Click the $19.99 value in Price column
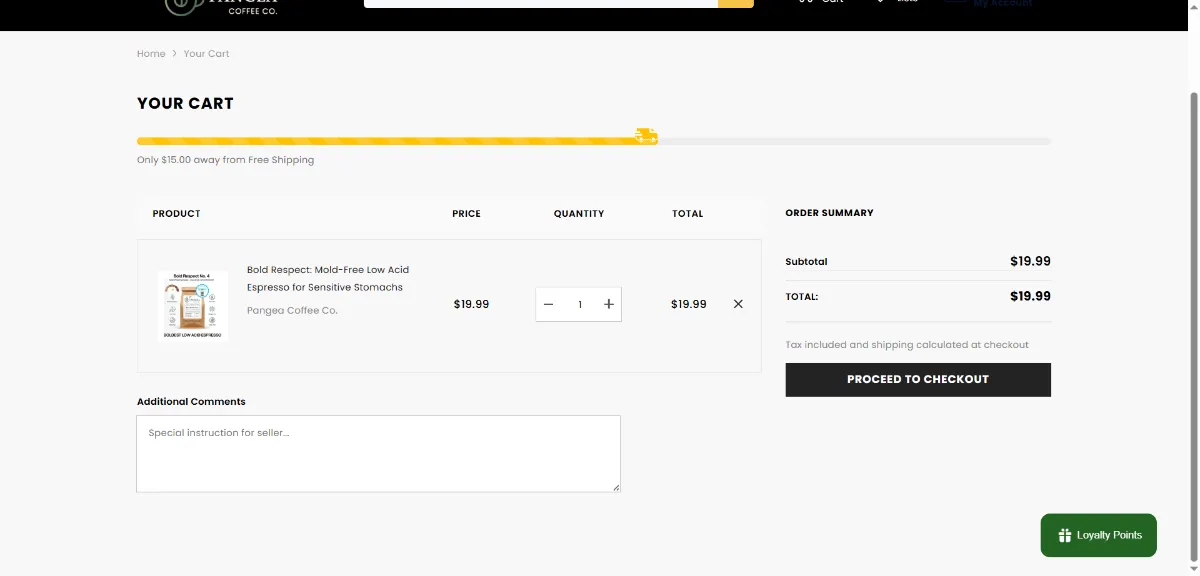Image resolution: width=1200 pixels, height=576 pixels. point(471,304)
